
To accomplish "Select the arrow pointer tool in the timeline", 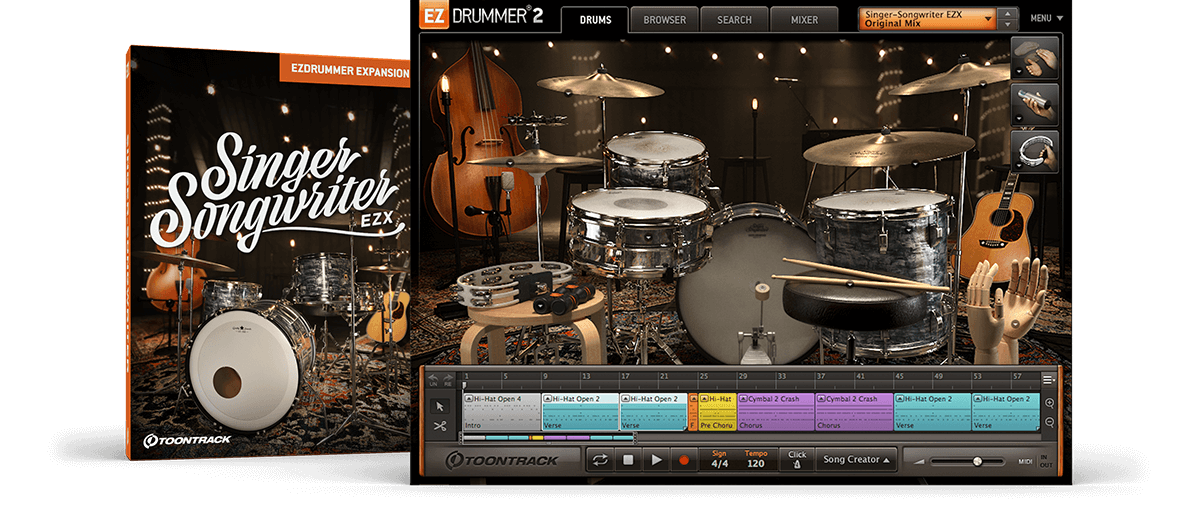I will coord(439,406).
